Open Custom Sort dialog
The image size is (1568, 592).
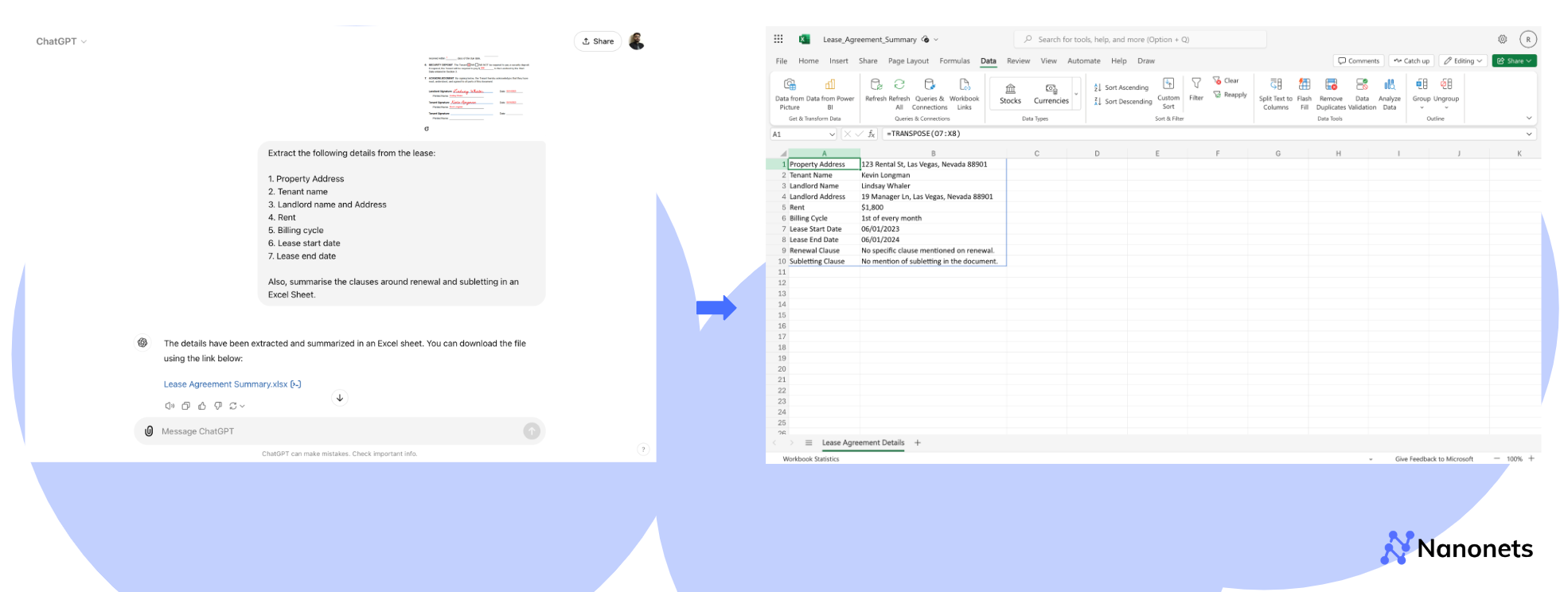(1168, 92)
